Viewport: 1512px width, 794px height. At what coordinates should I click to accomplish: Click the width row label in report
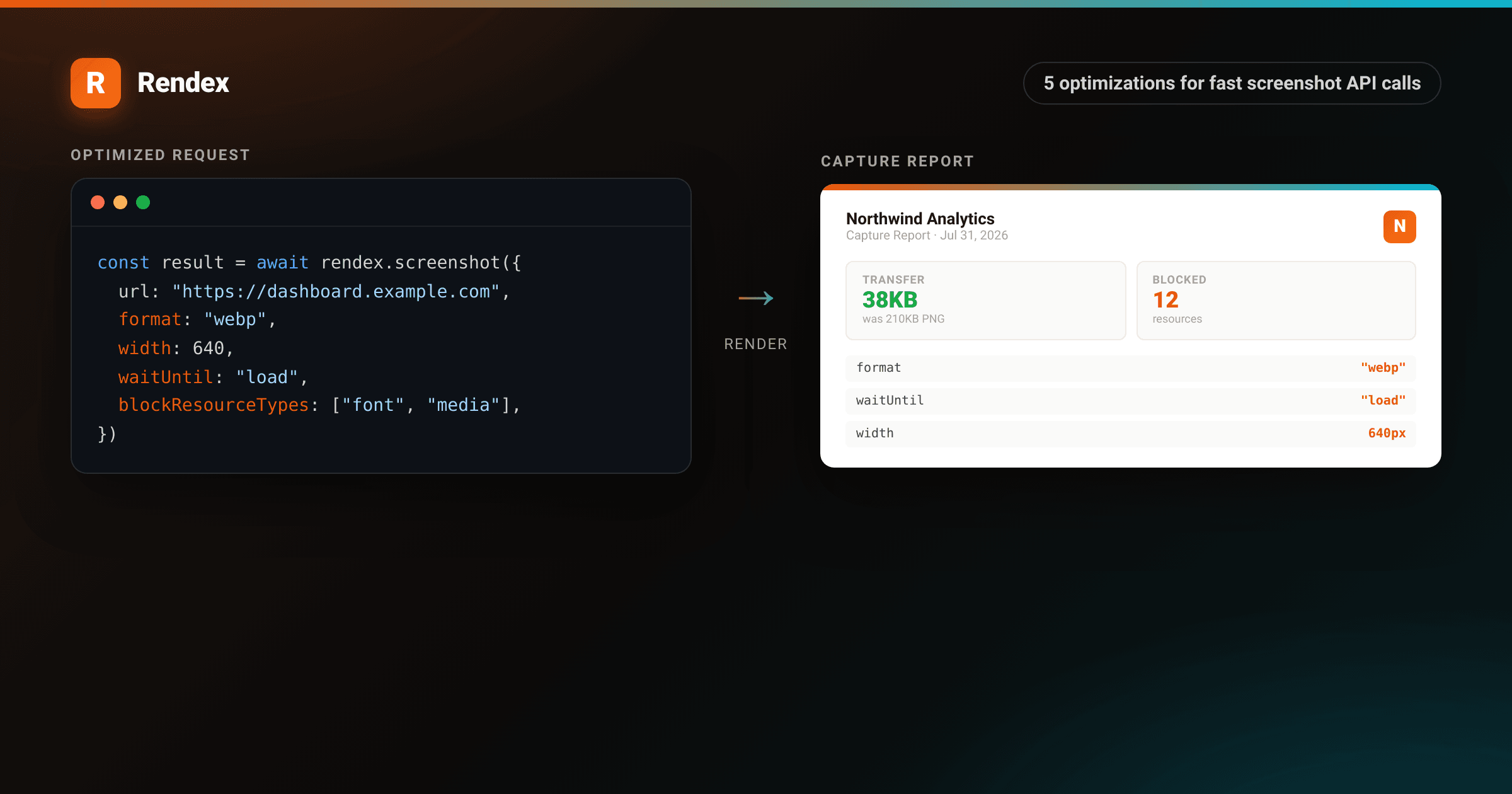click(x=874, y=433)
